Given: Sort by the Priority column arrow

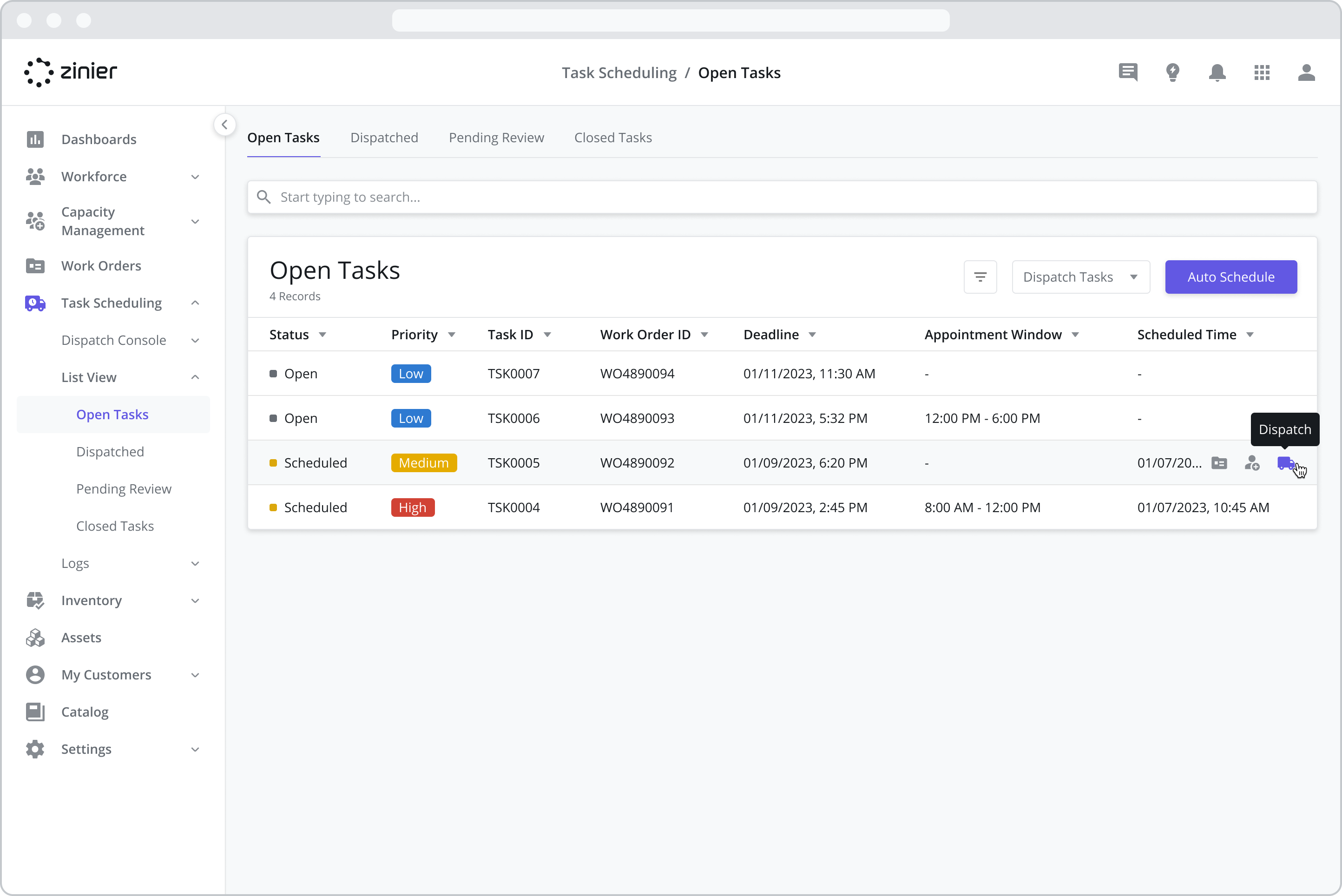Looking at the screenshot, I should (x=451, y=335).
